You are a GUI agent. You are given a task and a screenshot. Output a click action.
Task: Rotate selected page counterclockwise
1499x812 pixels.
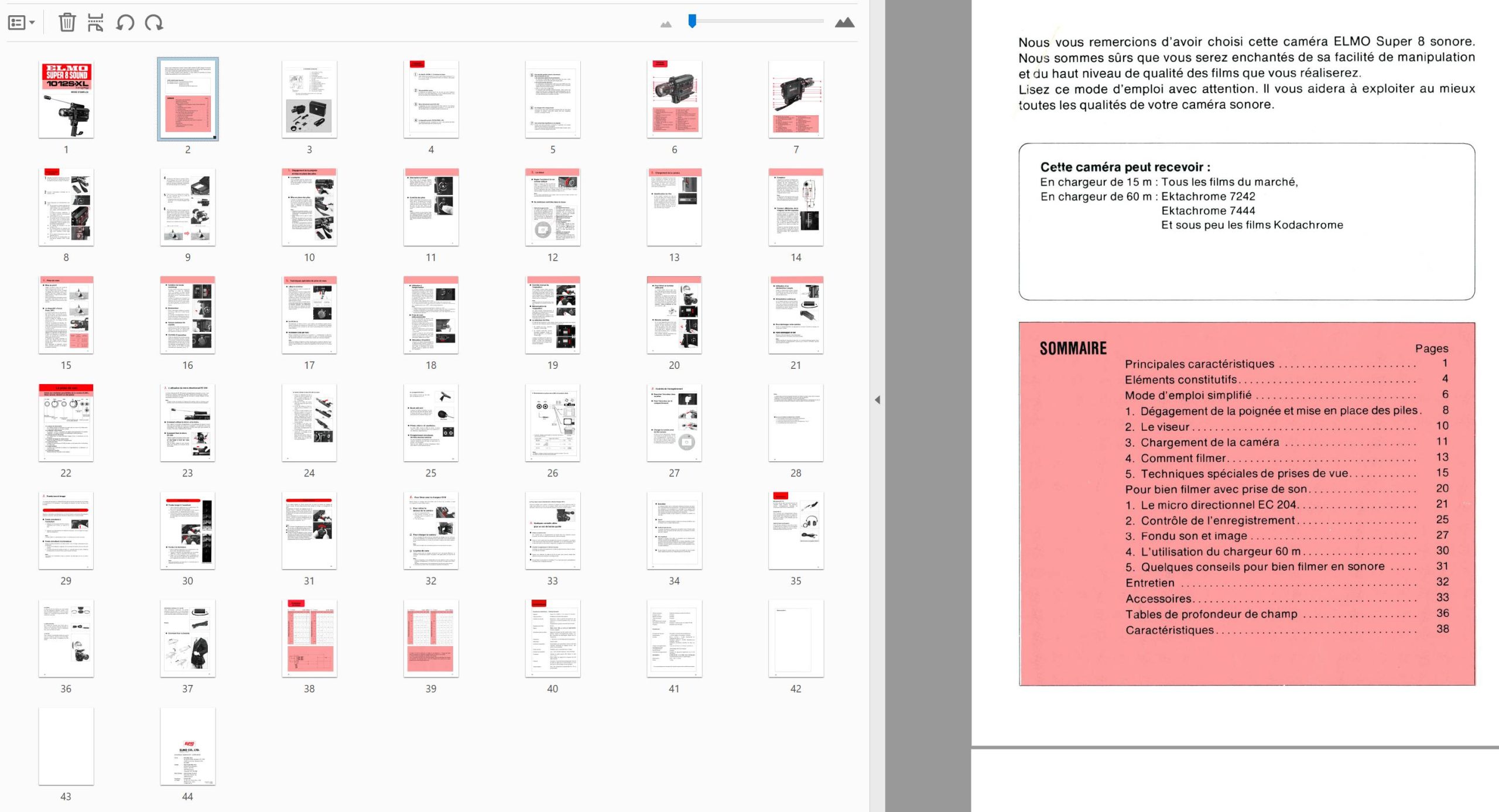coord(125,23)
